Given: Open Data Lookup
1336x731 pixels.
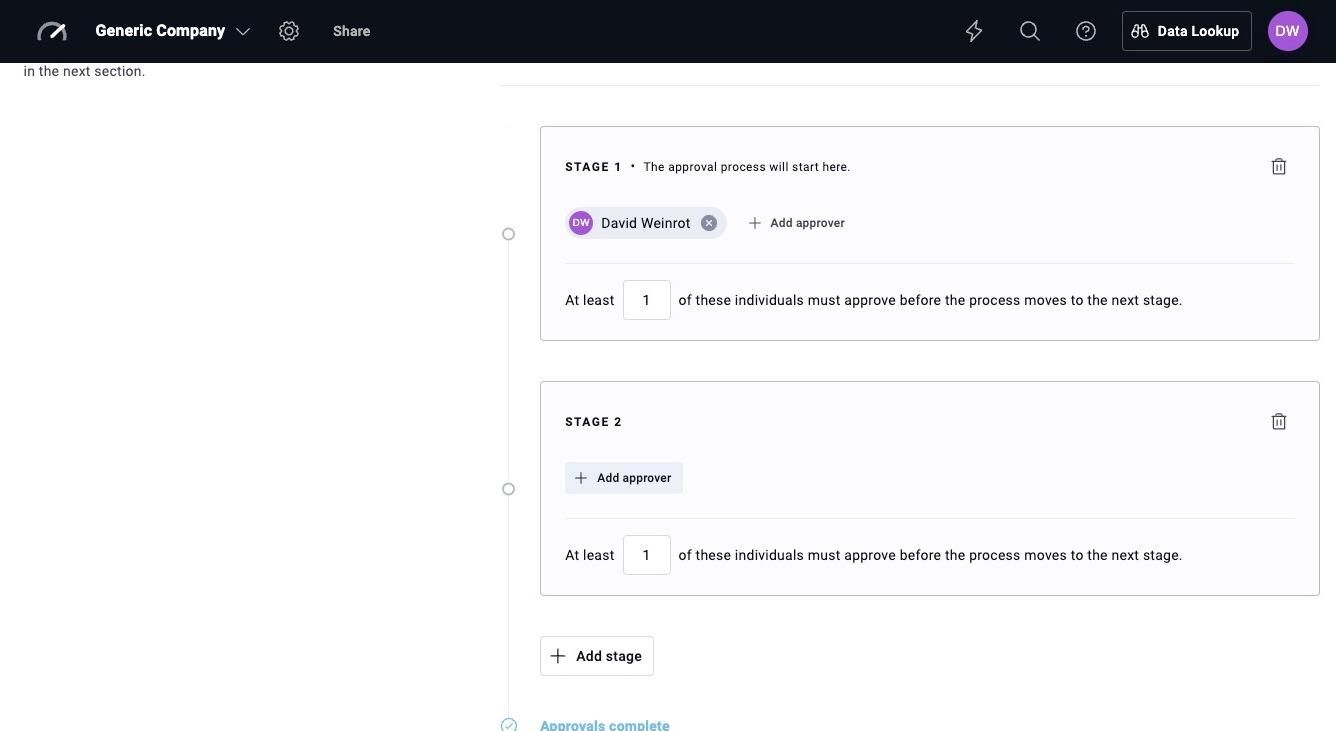Looking at the screenshot, I should click(x=1187, y=31).
